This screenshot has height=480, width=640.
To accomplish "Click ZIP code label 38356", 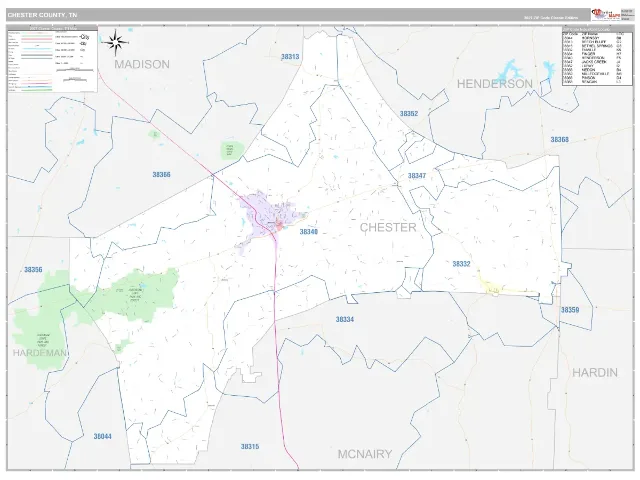I will pos(33,269).
